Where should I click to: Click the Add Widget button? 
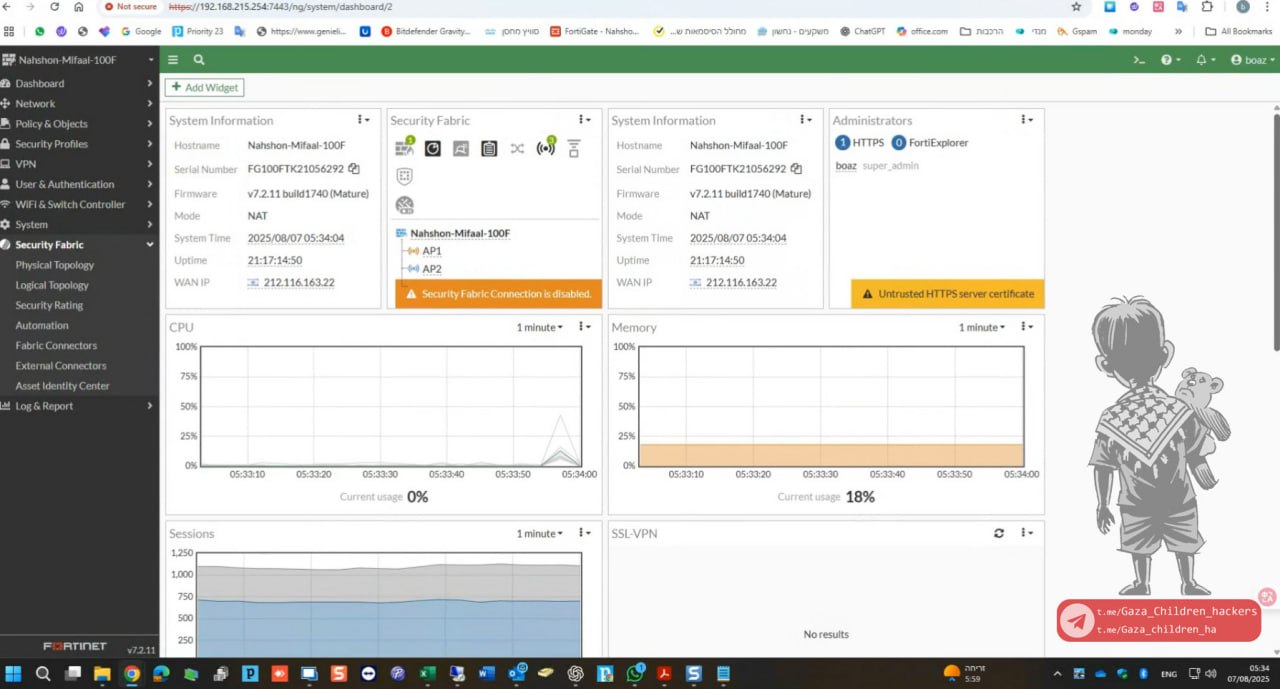click(204, 87)
